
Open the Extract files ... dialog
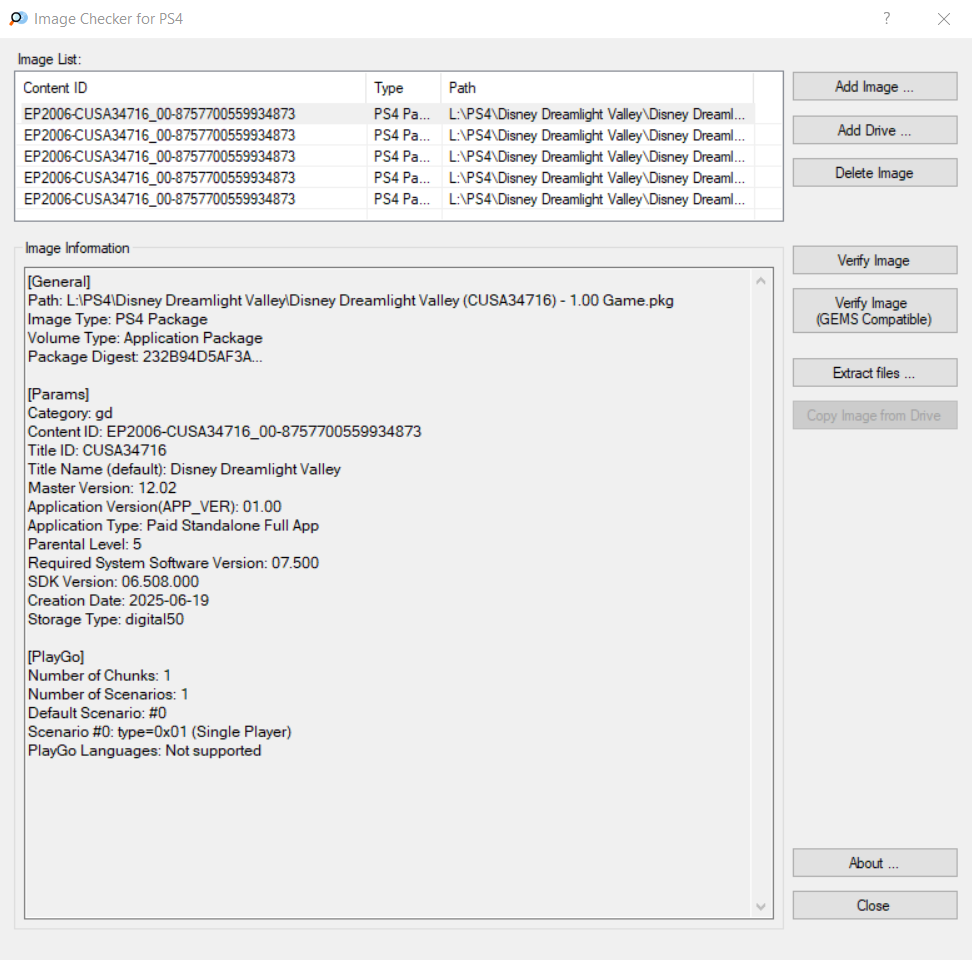coord(874,373)
